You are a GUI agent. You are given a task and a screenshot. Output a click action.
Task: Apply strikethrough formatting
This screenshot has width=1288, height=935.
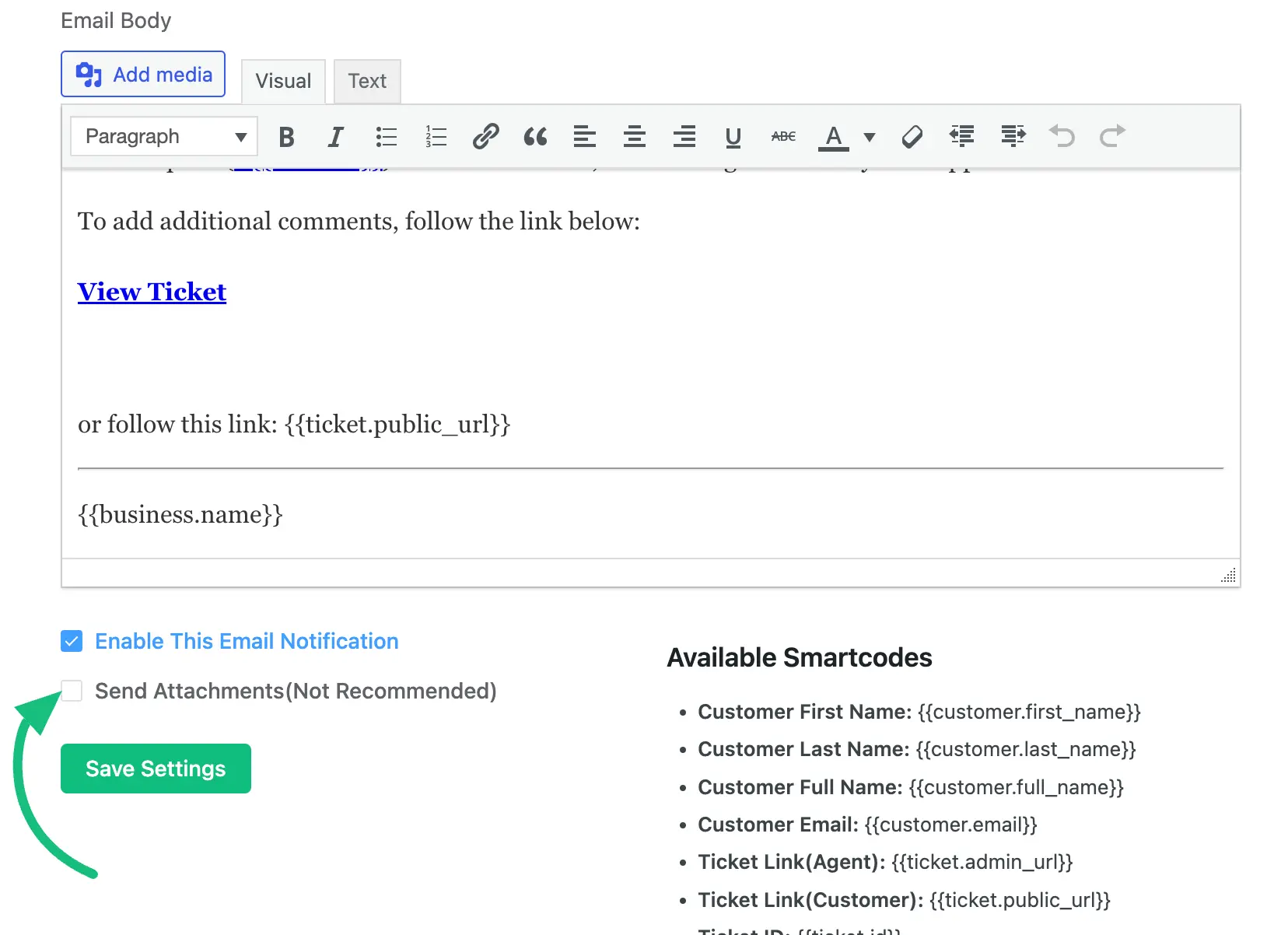(x=783, y=137)
